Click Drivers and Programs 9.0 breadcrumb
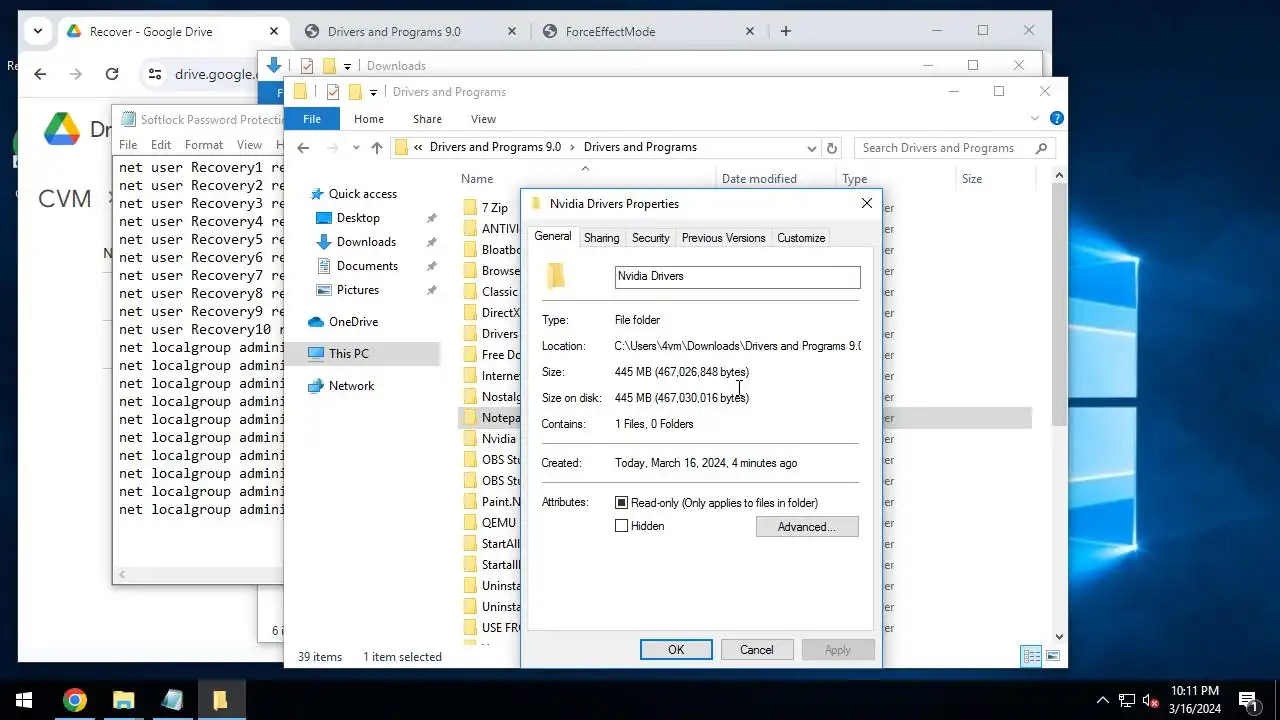 coord(495,147)
